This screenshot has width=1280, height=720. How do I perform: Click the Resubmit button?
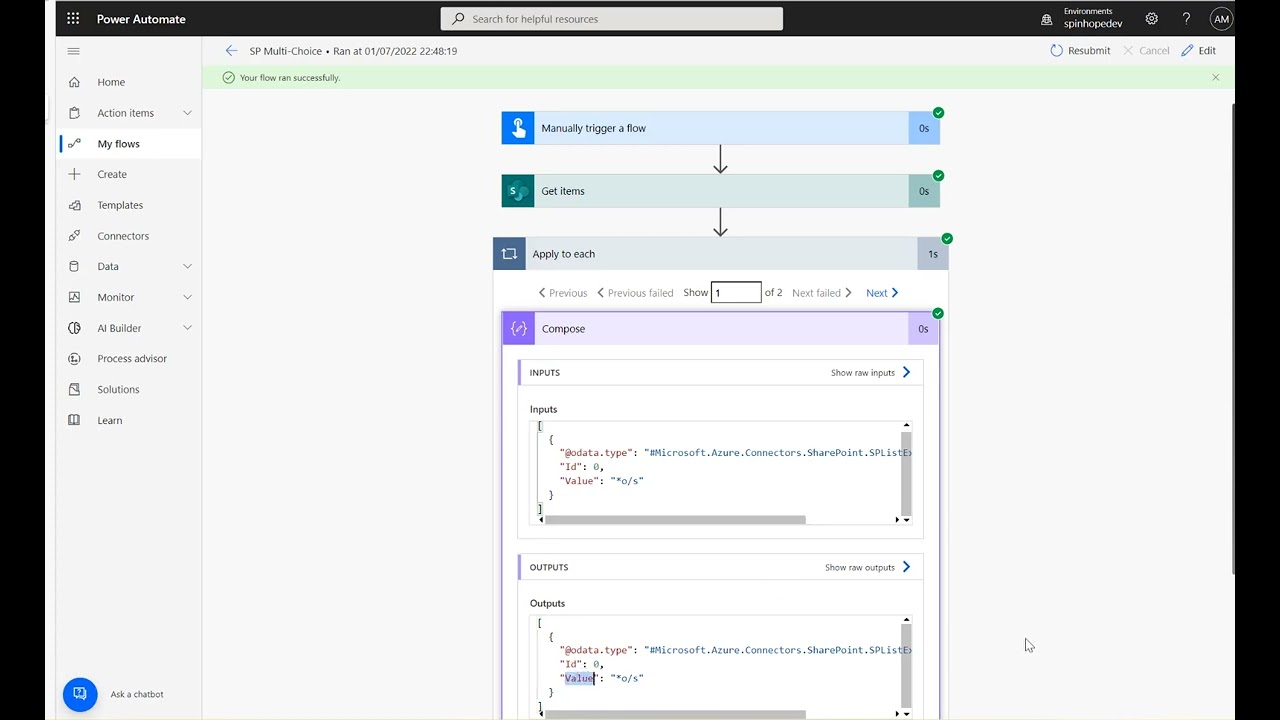(1080, 51)
